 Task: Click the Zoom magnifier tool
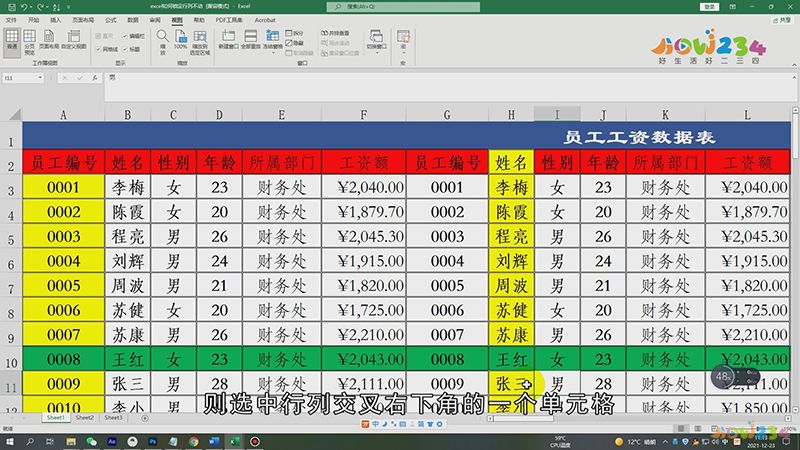coord(162,41)
